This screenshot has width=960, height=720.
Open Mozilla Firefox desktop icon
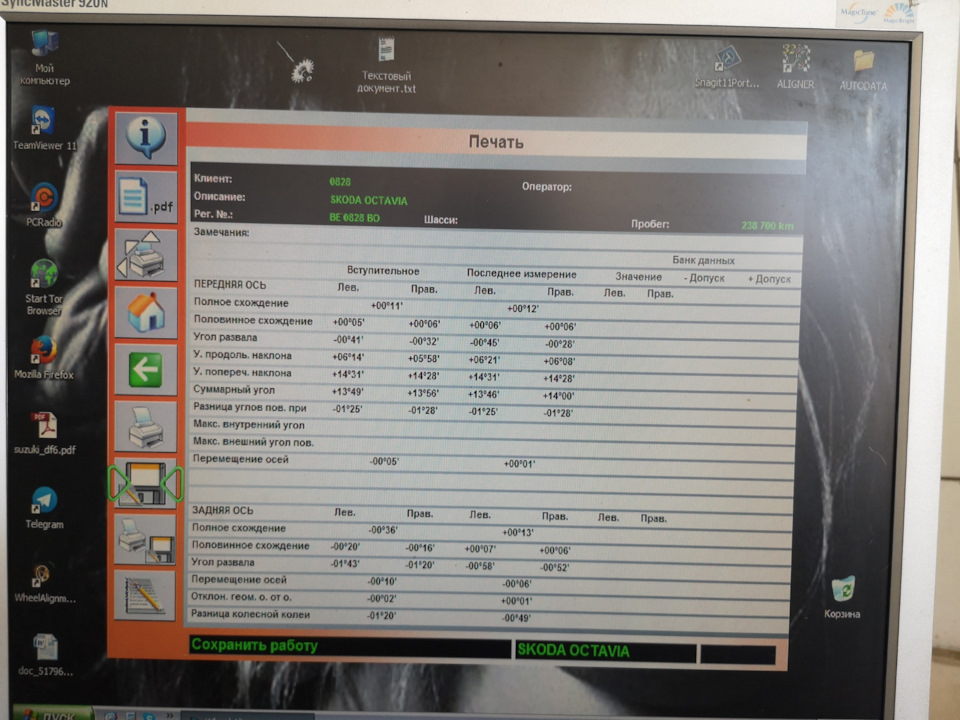tap(44, 358)
